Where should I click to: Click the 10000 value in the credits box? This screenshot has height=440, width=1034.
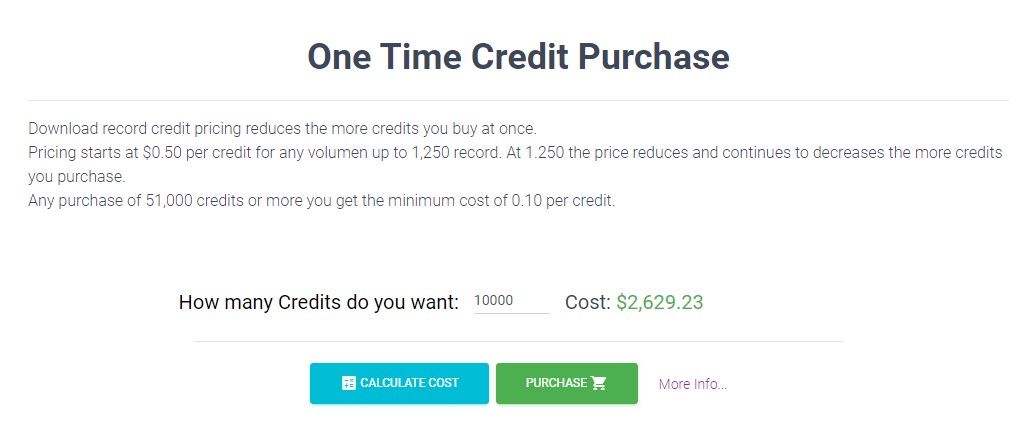tap(493, 301)
